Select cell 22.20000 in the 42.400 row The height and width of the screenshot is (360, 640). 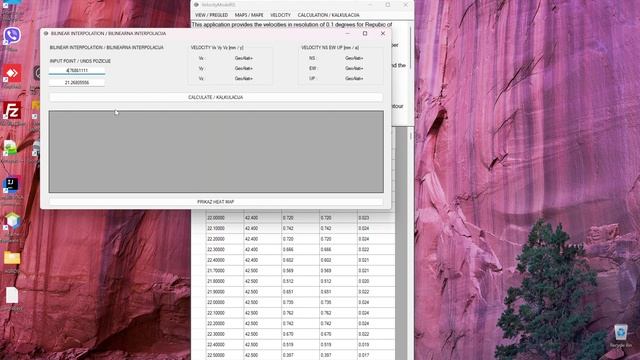(x=225, y=239)
